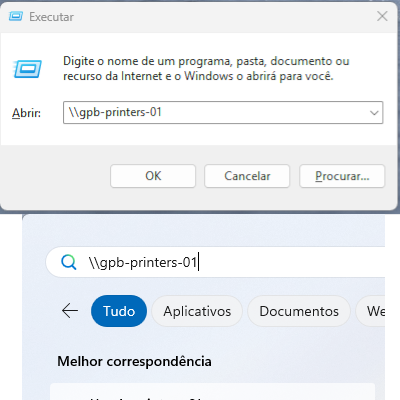This screenshot has width=400, height=400.
Task: Go back using the left arrow icon
Action: pos(70,311)
